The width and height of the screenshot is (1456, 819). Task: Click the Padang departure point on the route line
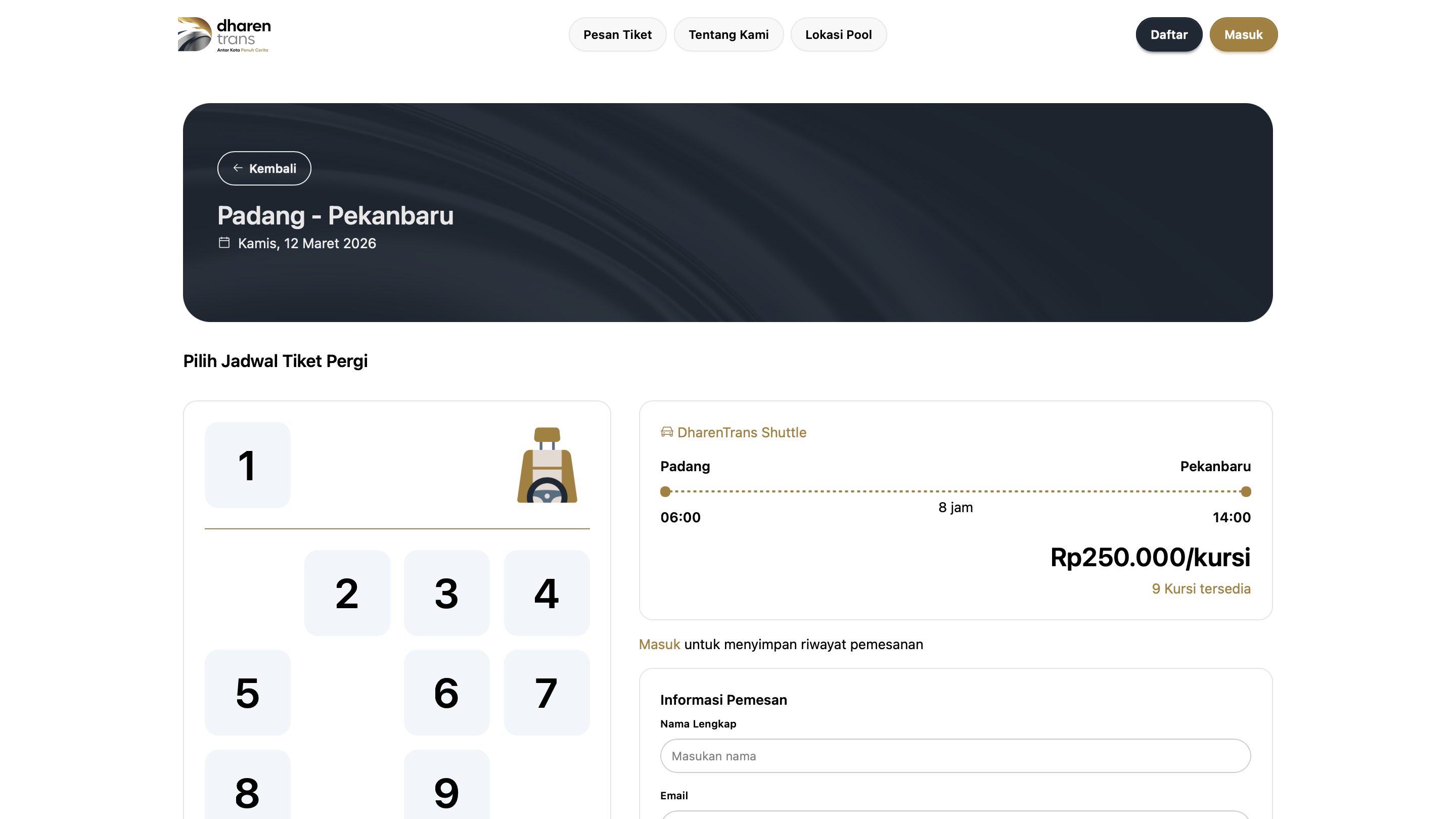[x=665, y=492]
